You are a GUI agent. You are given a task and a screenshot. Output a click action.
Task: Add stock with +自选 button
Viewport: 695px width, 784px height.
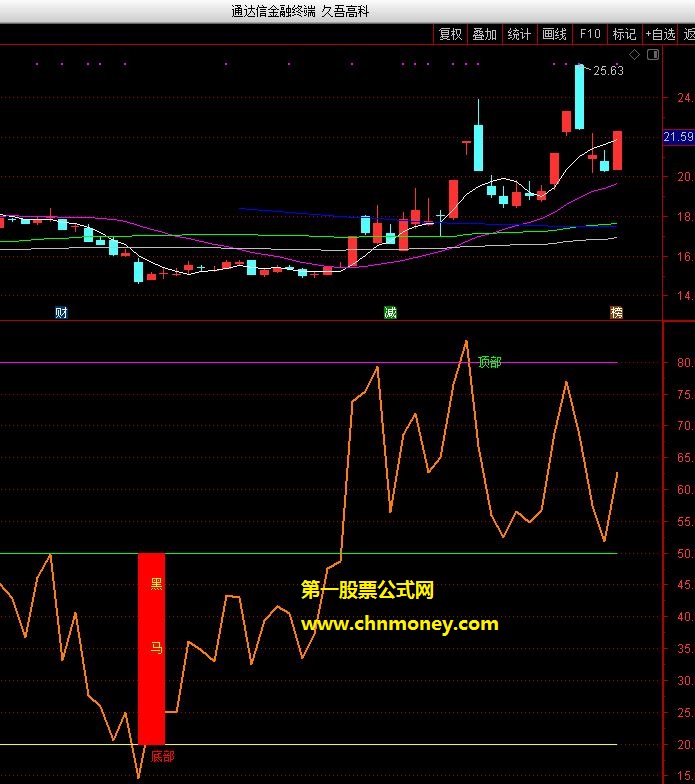660,34
